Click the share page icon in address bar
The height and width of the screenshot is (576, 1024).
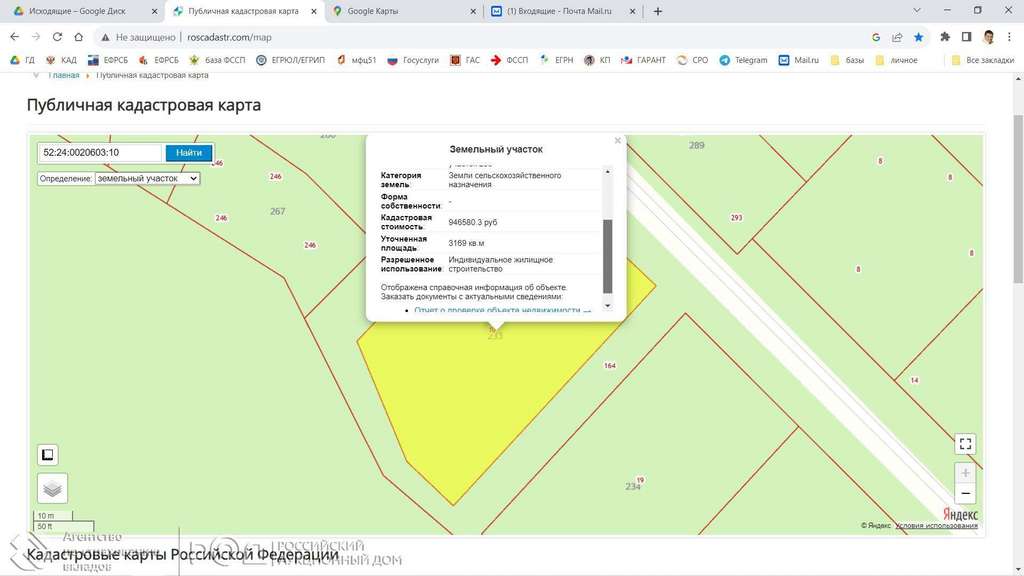(x=897, y=37)
